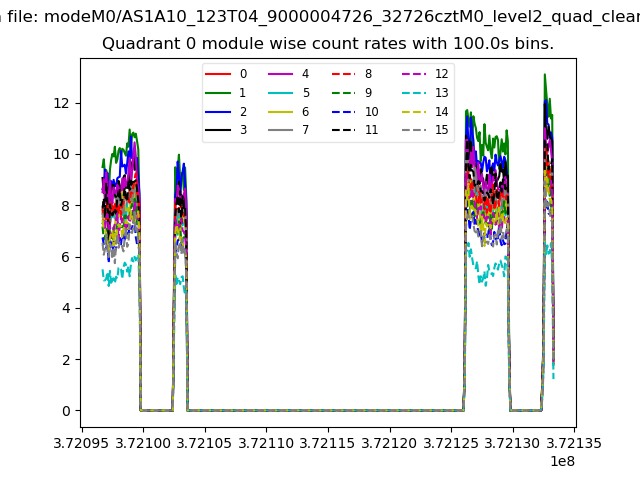This screenshot has width=640, height=480.
Task: Click the 1e8 axis offset text
Action: coord(562,461)
